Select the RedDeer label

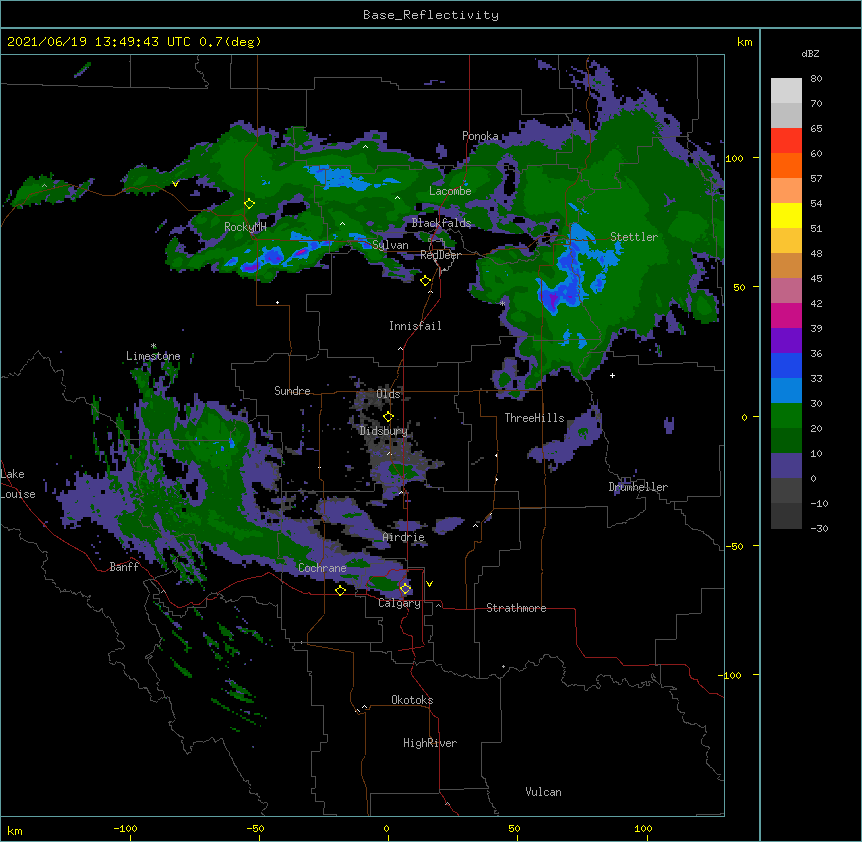(440, 256)
